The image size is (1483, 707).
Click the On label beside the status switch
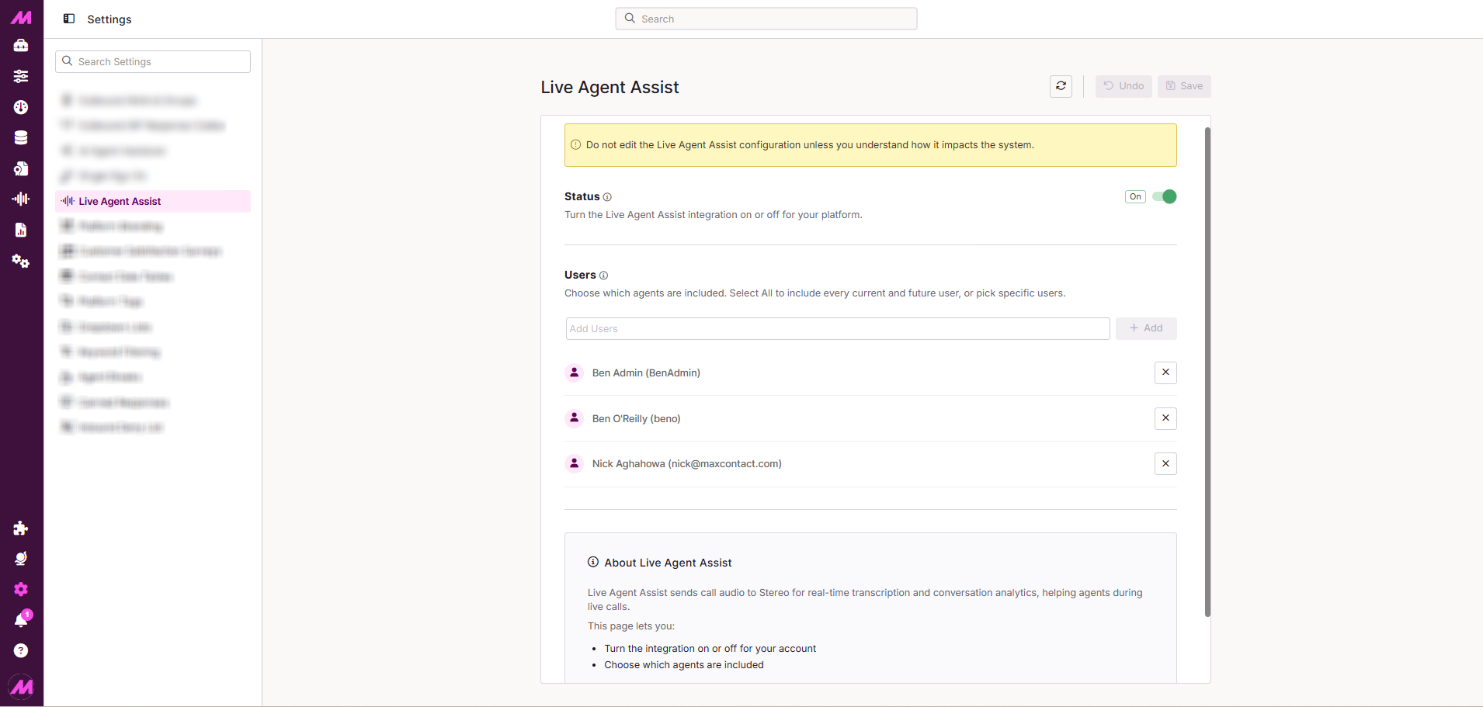coord(1135,197)
